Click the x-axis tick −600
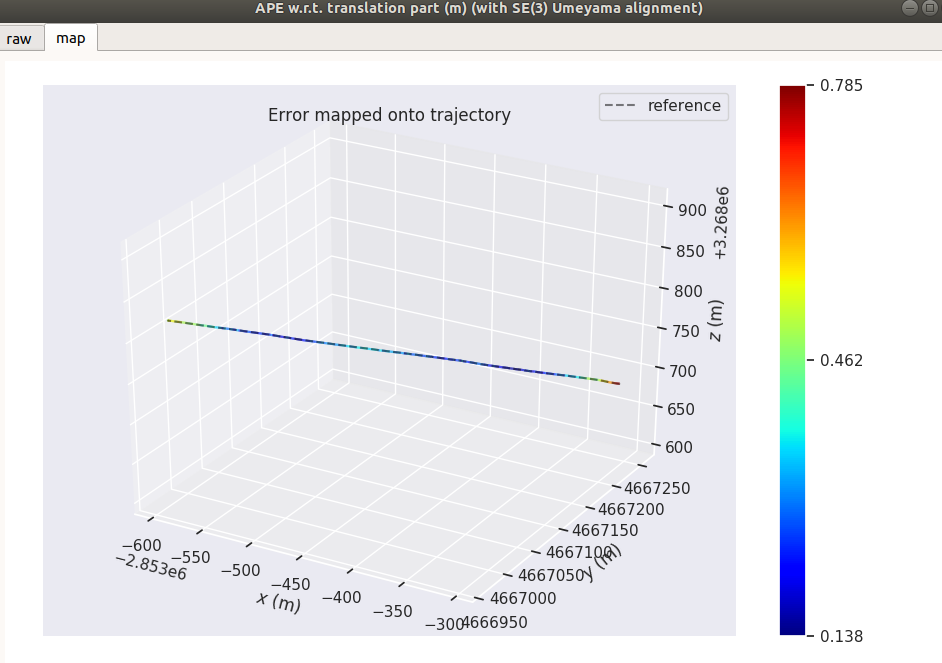This screenshot has width=942, height=663. 142,545
